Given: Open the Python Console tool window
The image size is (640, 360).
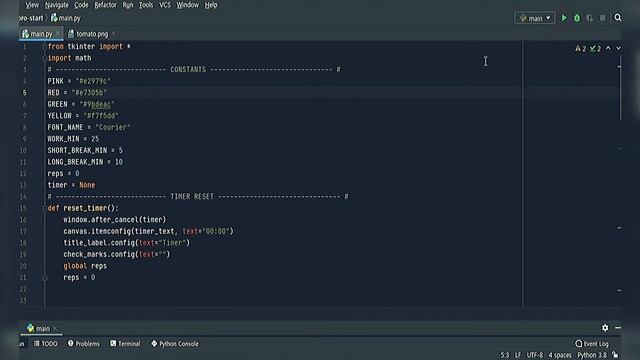Looking at the screenshot, I should (175, 344).
